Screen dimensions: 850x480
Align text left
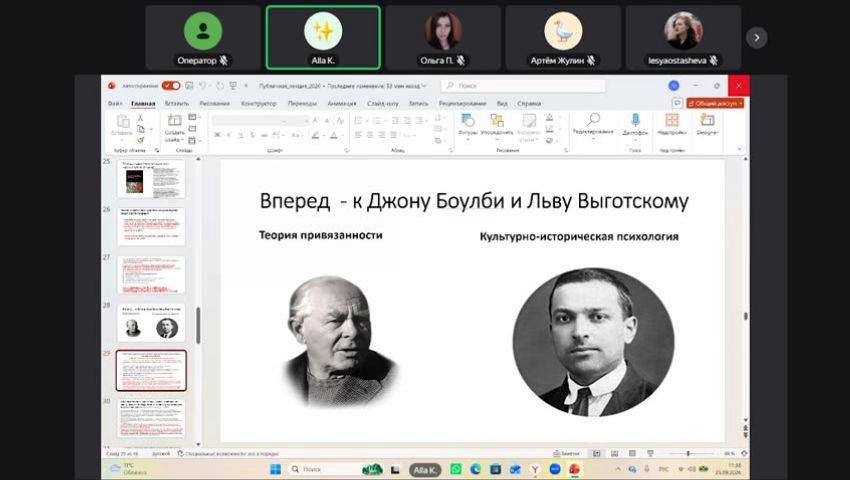tap(358, 135)
